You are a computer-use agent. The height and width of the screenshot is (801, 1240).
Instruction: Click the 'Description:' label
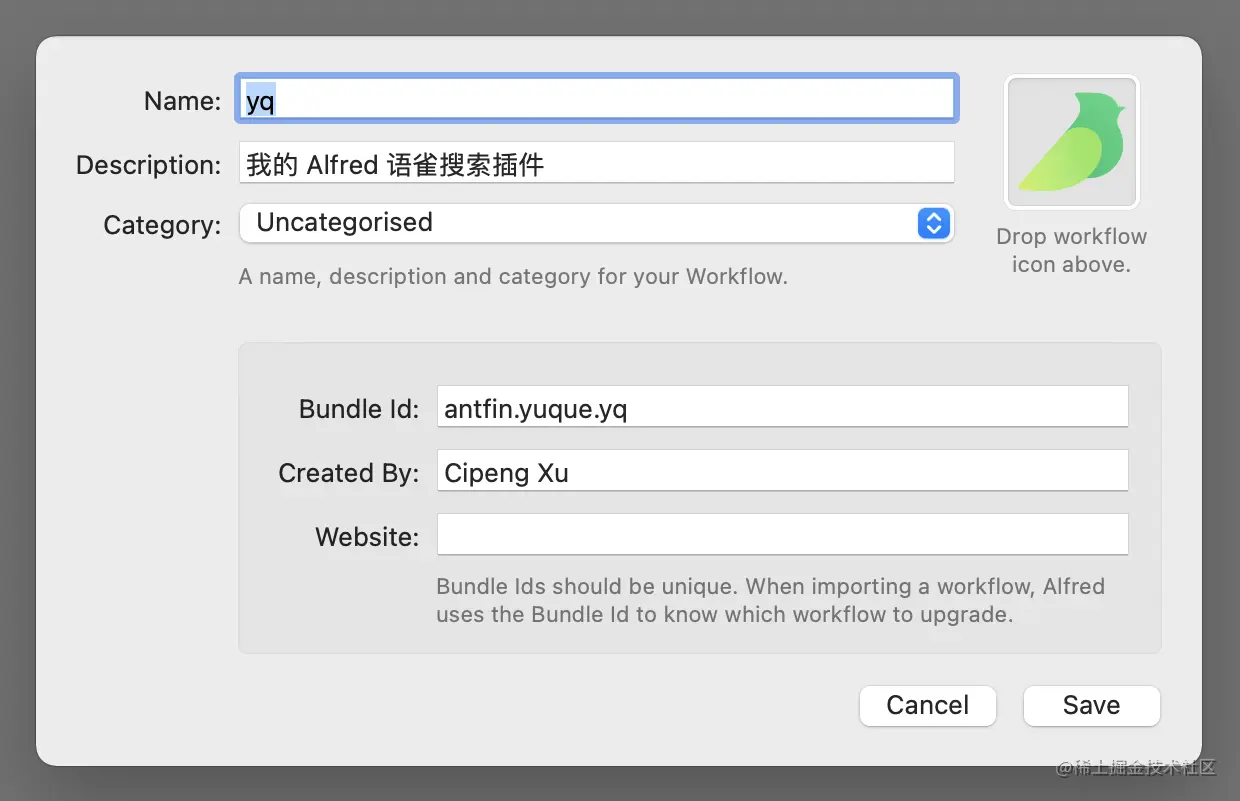point(149,165)
